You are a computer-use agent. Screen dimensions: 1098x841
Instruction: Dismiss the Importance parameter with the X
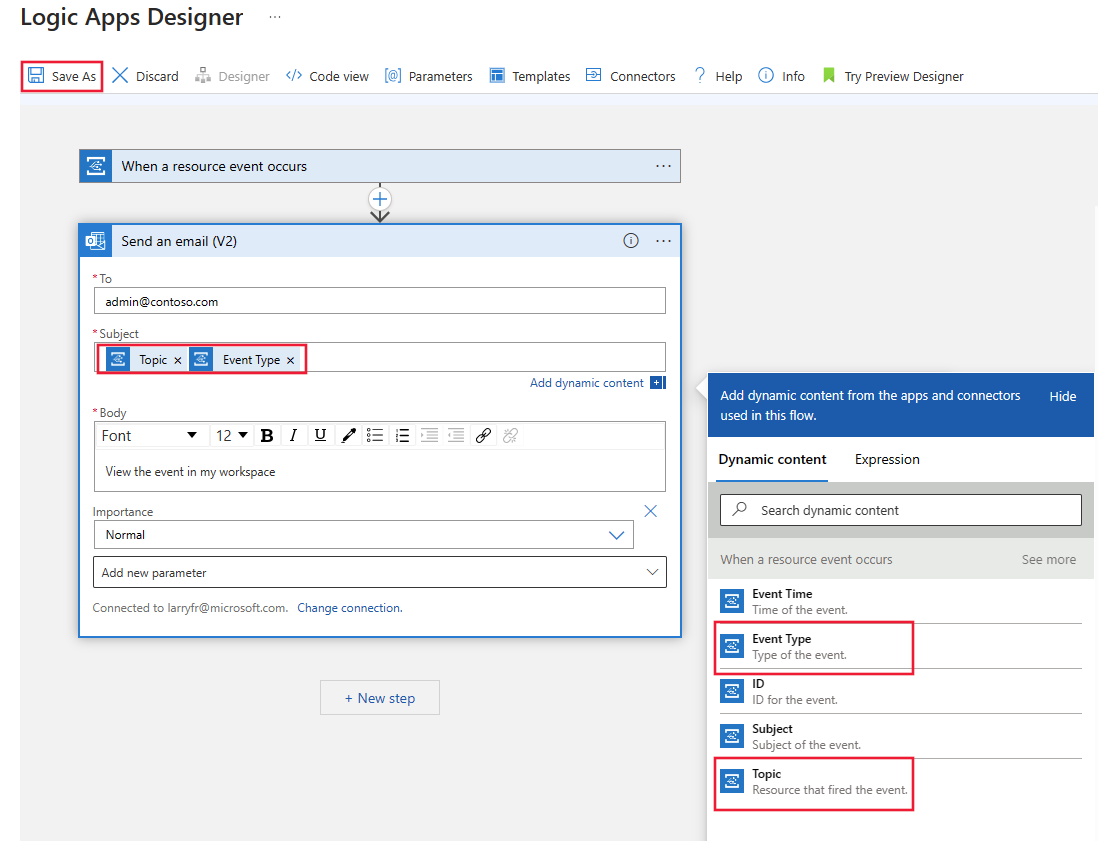coord(651,510)
